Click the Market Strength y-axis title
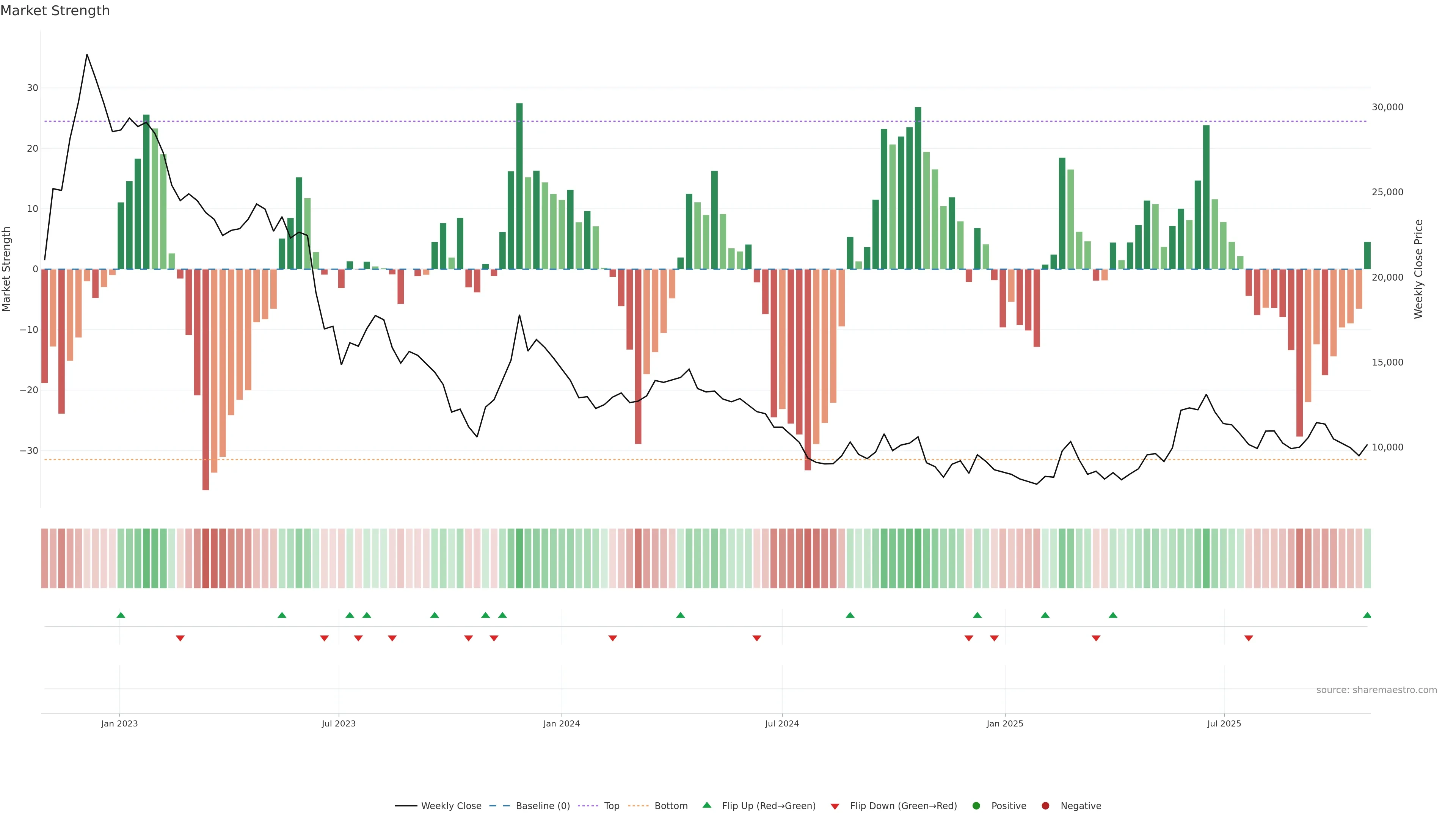 coord(7,269)
